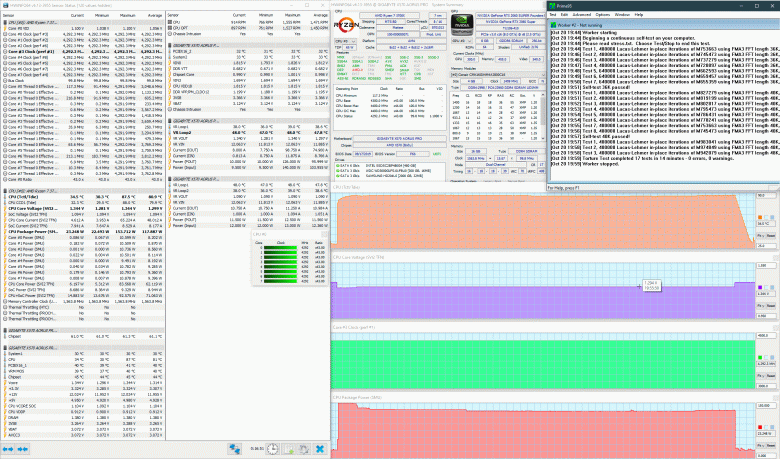Open the Edit menu in Prime95
Screen dimensions: 780x459
pos(564,15)
